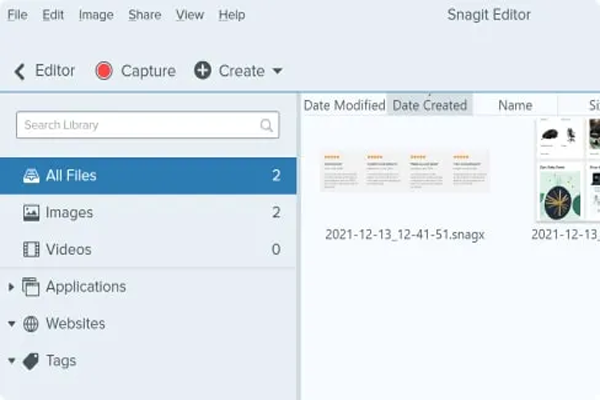
Task: Open the Share menu
Action: coord(144,15)
